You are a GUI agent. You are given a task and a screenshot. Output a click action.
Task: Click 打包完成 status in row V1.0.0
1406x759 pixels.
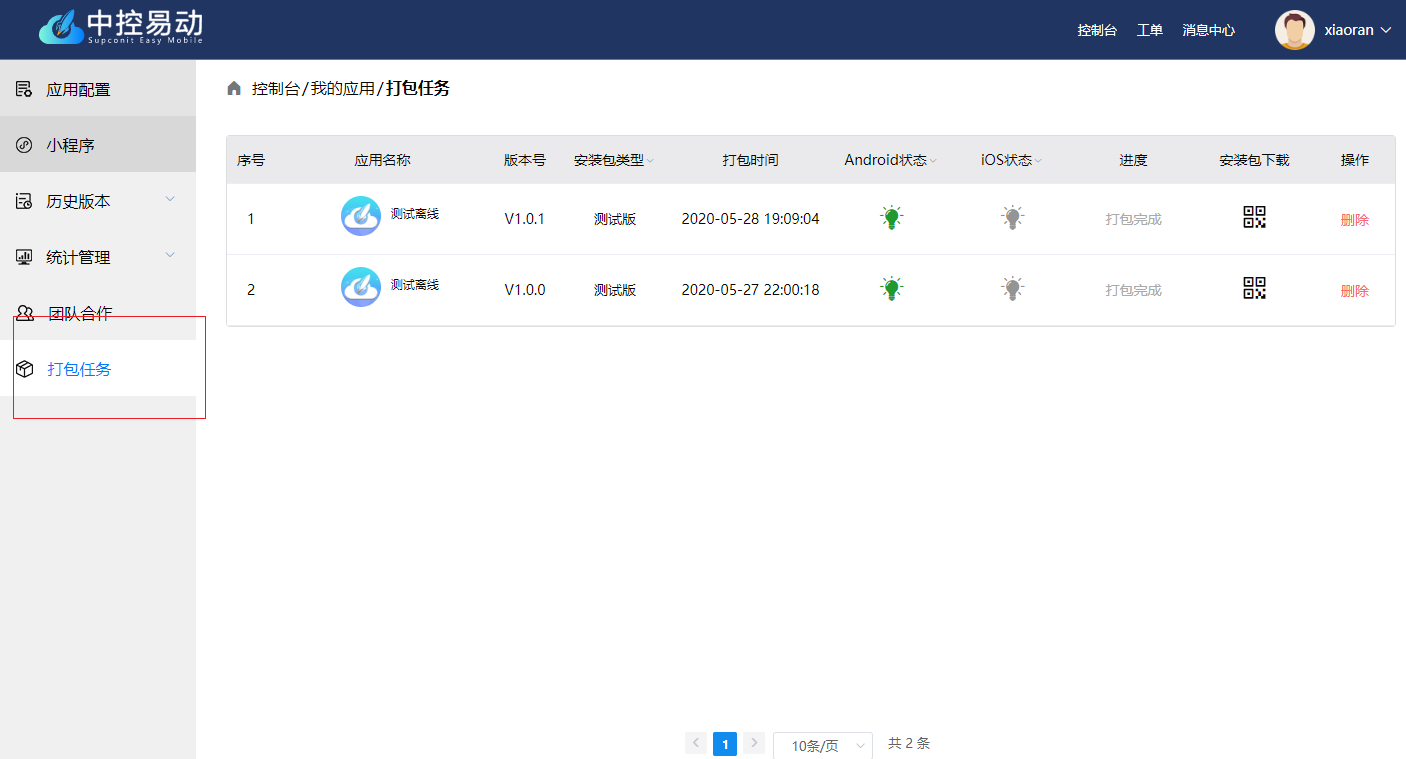coord(1133,290)
